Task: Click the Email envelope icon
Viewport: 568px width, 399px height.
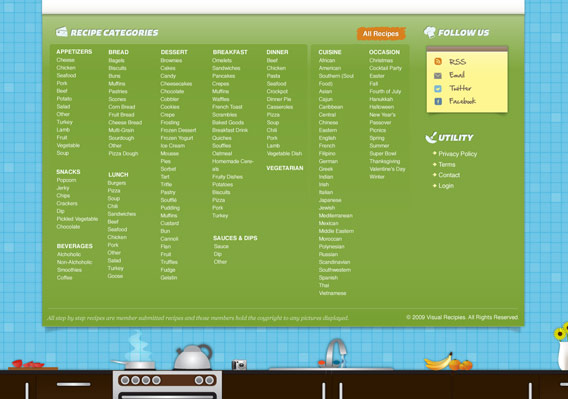Action: (x=438, y=75)
